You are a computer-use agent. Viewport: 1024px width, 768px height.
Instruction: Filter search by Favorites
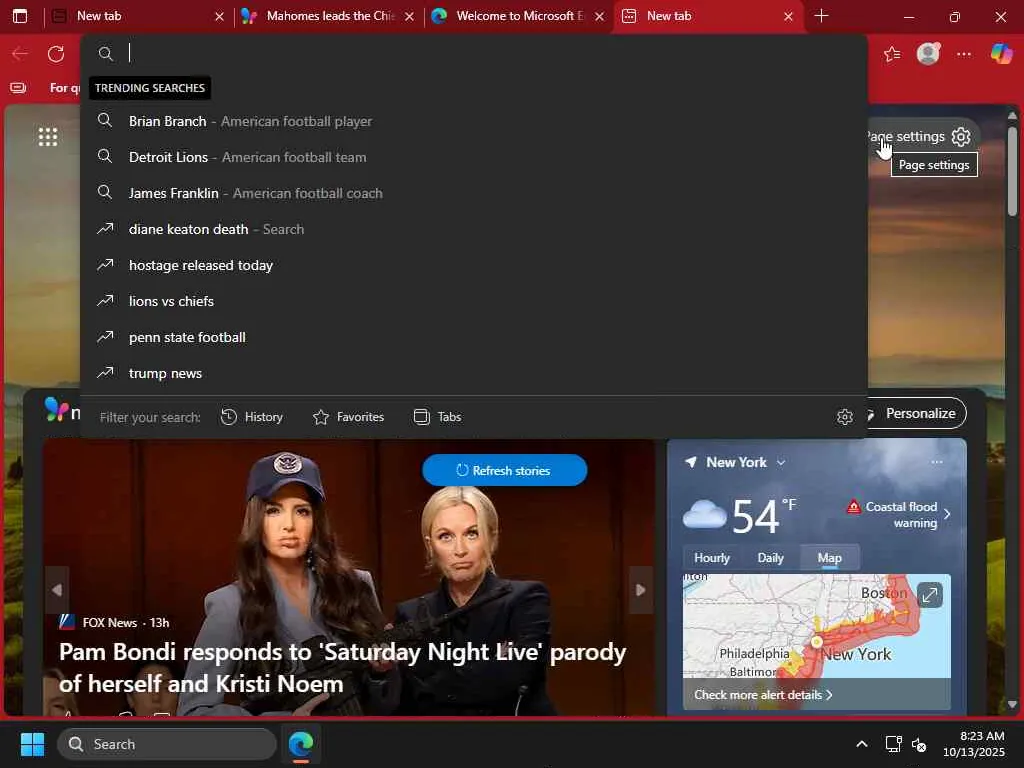348,417
